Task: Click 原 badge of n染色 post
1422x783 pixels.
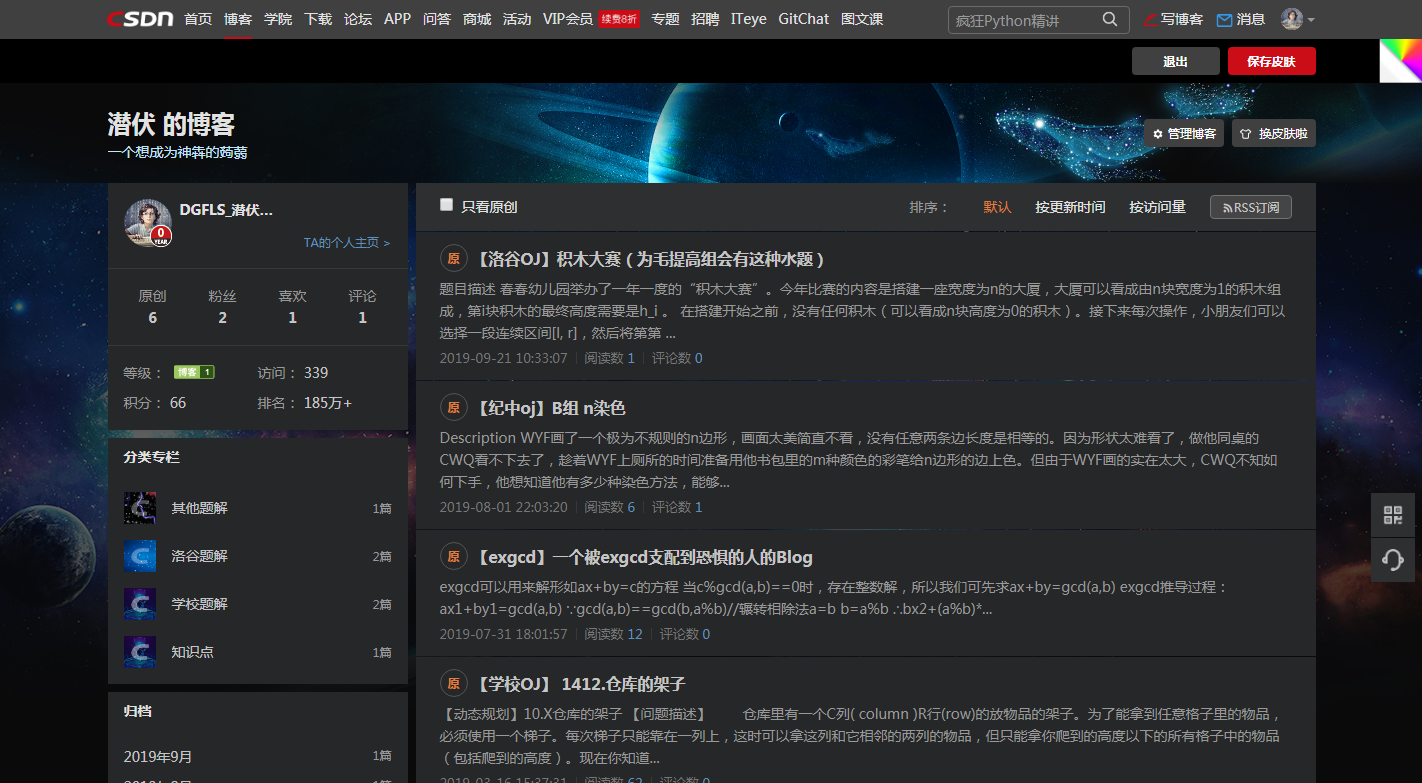Action: [x=453, y=408]
